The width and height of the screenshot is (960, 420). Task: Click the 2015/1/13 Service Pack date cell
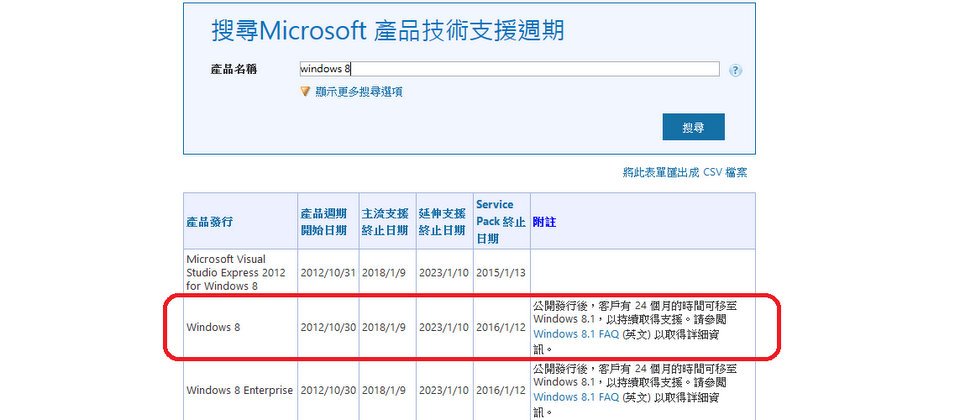(x=501, y=272)
